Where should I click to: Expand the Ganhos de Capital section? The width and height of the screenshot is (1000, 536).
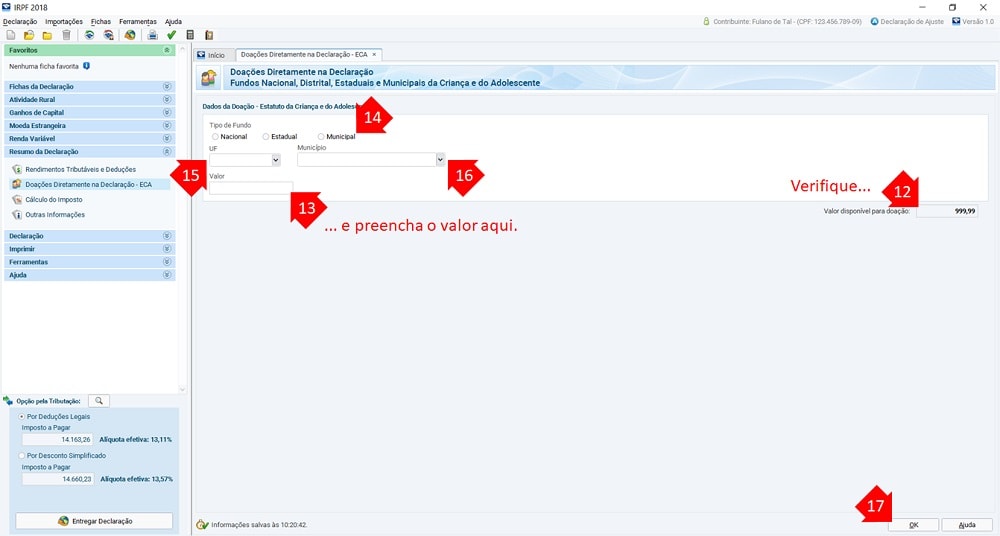89,113
